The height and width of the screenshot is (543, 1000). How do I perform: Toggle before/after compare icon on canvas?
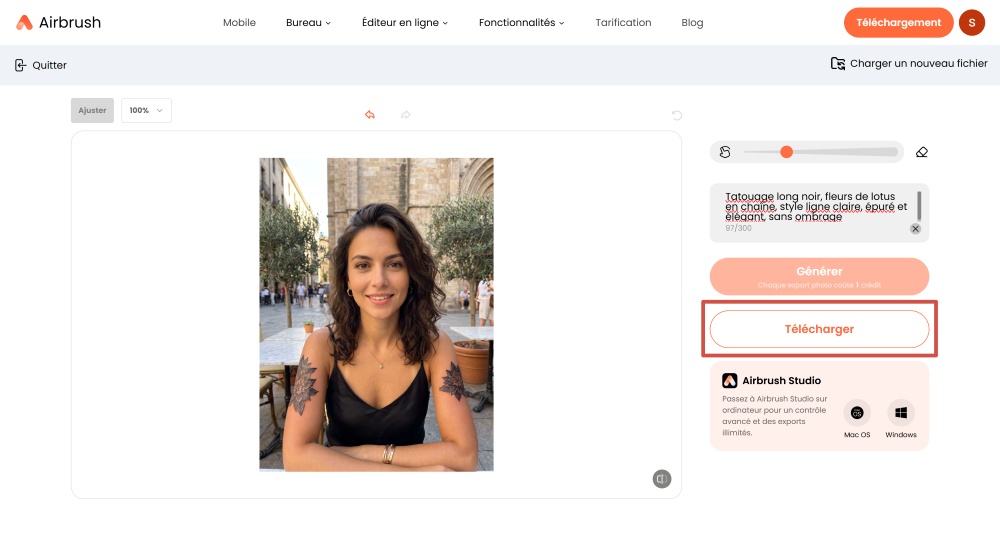coord(662,479)
